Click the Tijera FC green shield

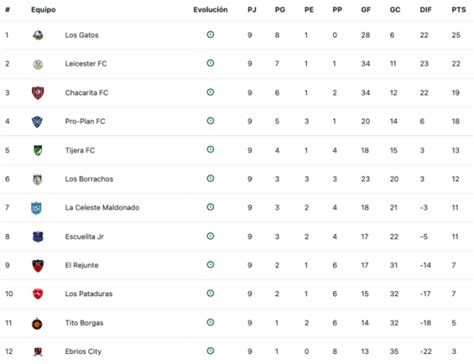(x=38, y=150)
